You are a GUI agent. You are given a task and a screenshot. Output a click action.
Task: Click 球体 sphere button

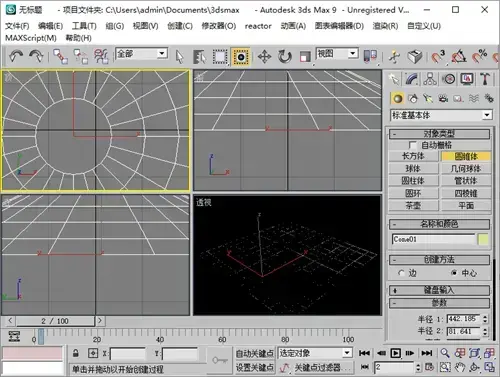tap(413, 168)
